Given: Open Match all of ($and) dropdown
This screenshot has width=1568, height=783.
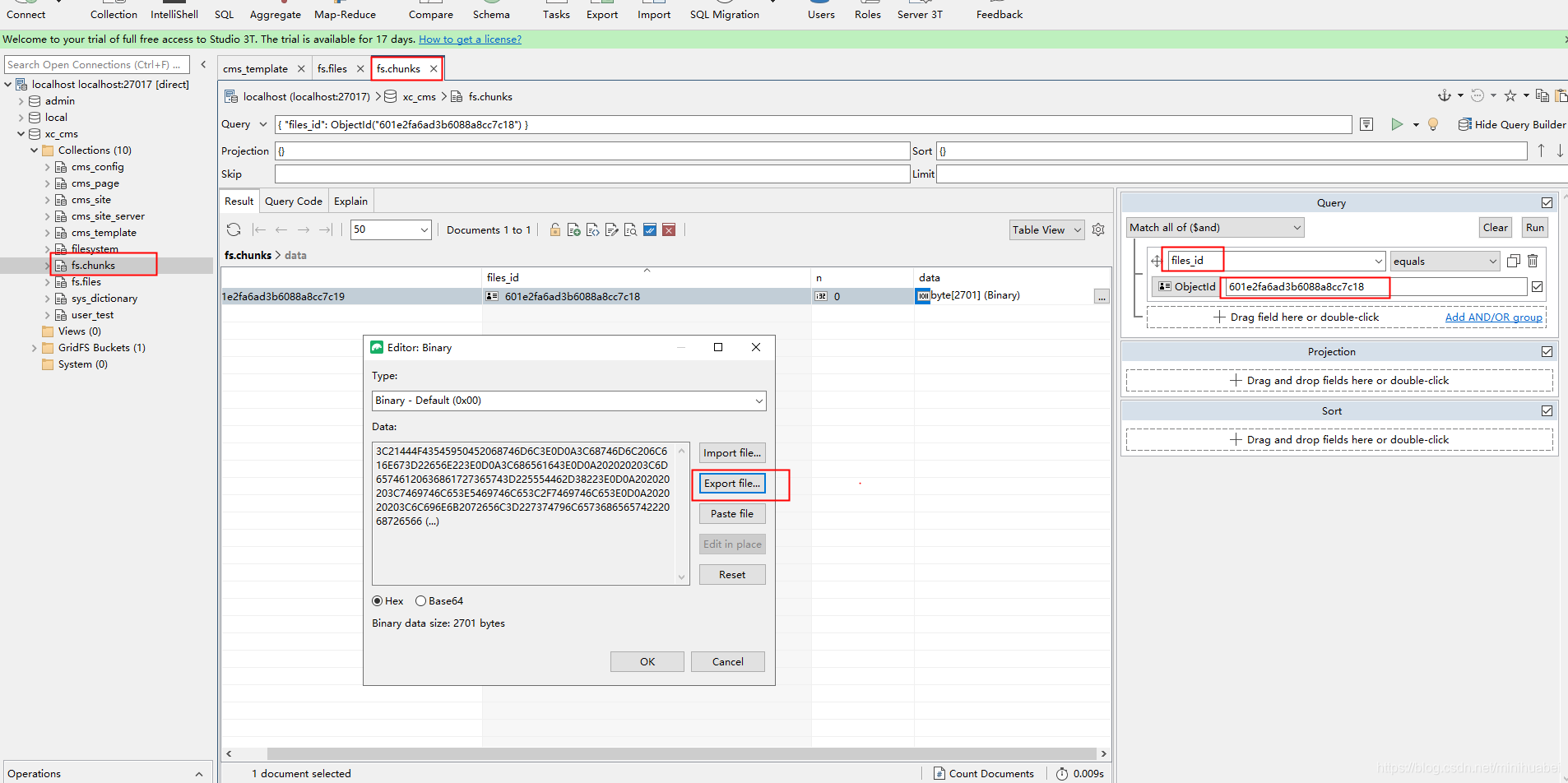Looking at the screenshot, I should pos(1215,227).
